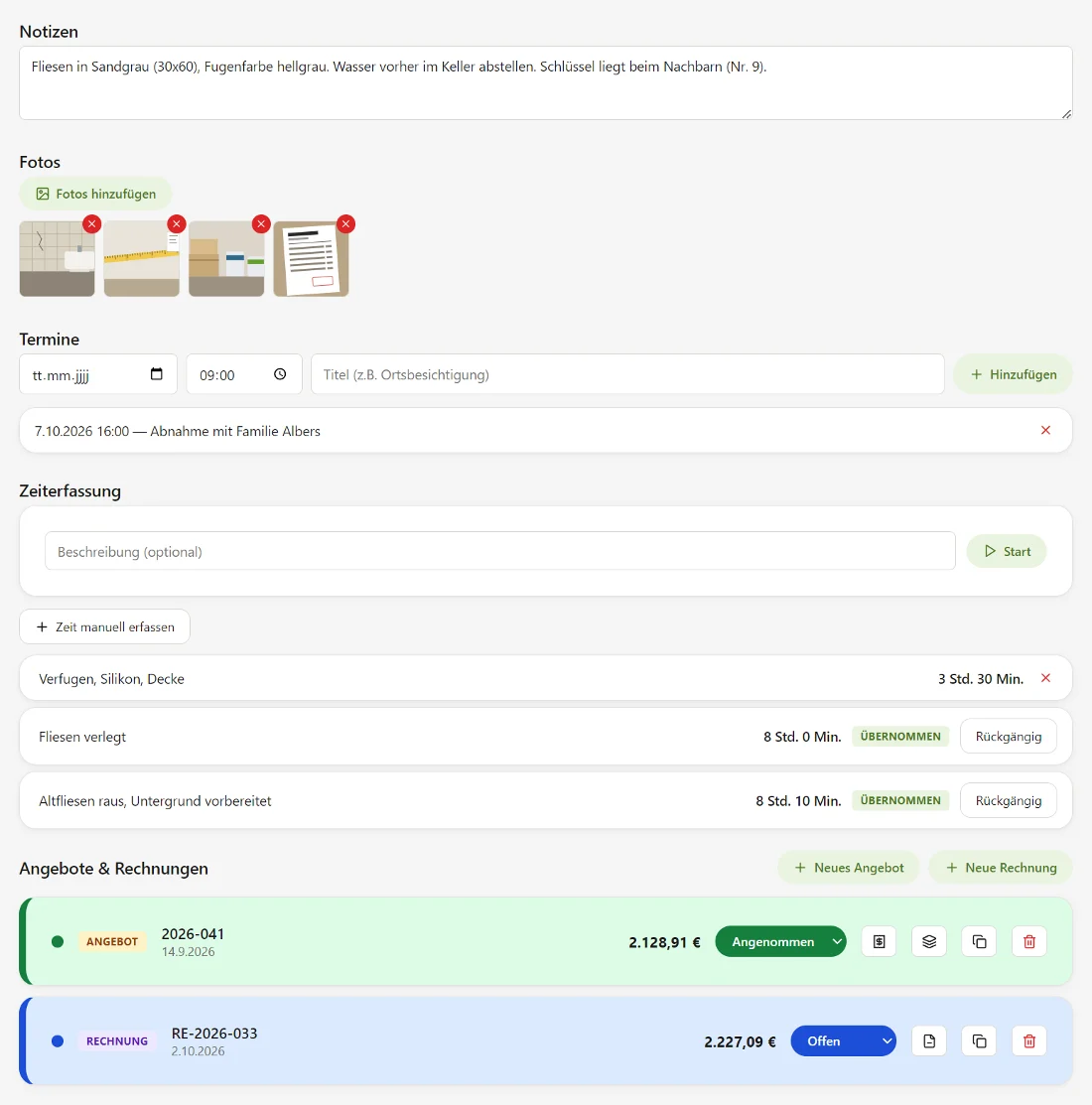Create a new offer with Neues Angebot

click(849, 868)
